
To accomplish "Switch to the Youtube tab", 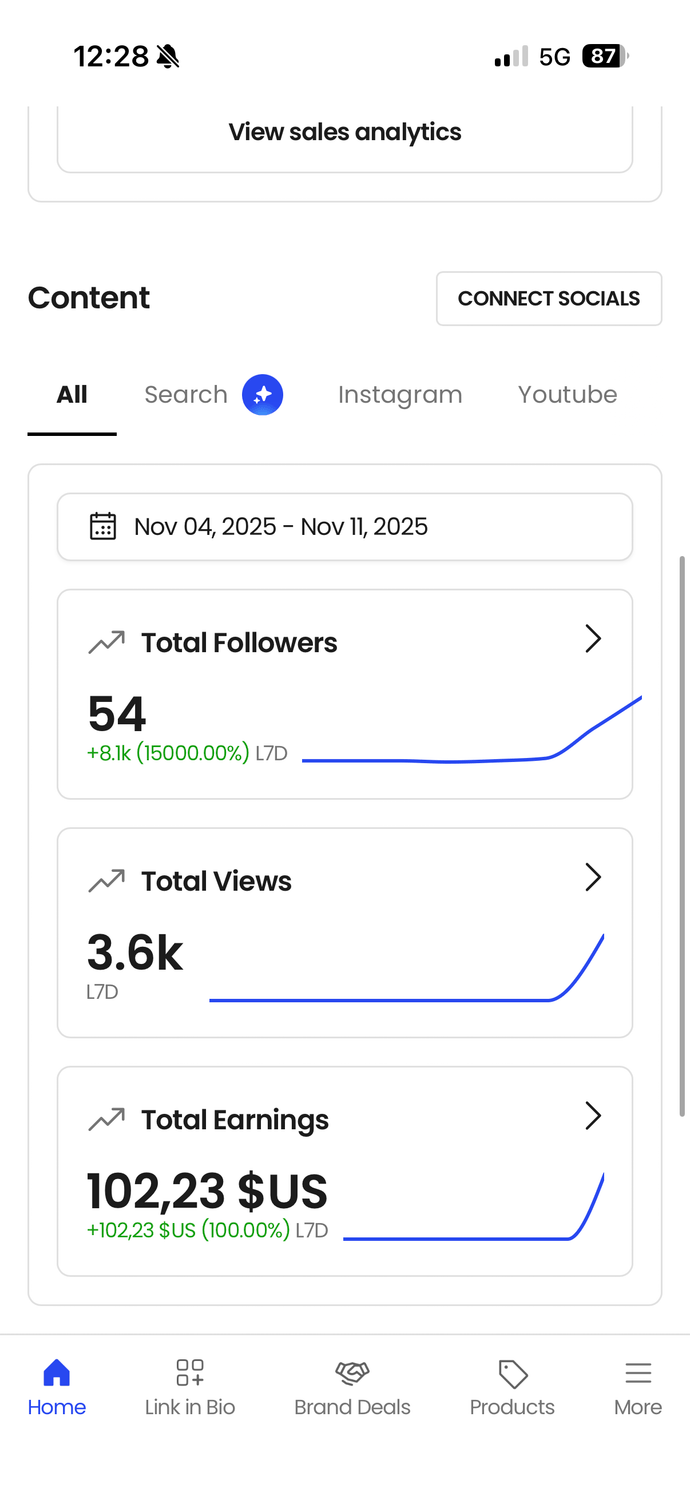I will [x=567, y=395].
